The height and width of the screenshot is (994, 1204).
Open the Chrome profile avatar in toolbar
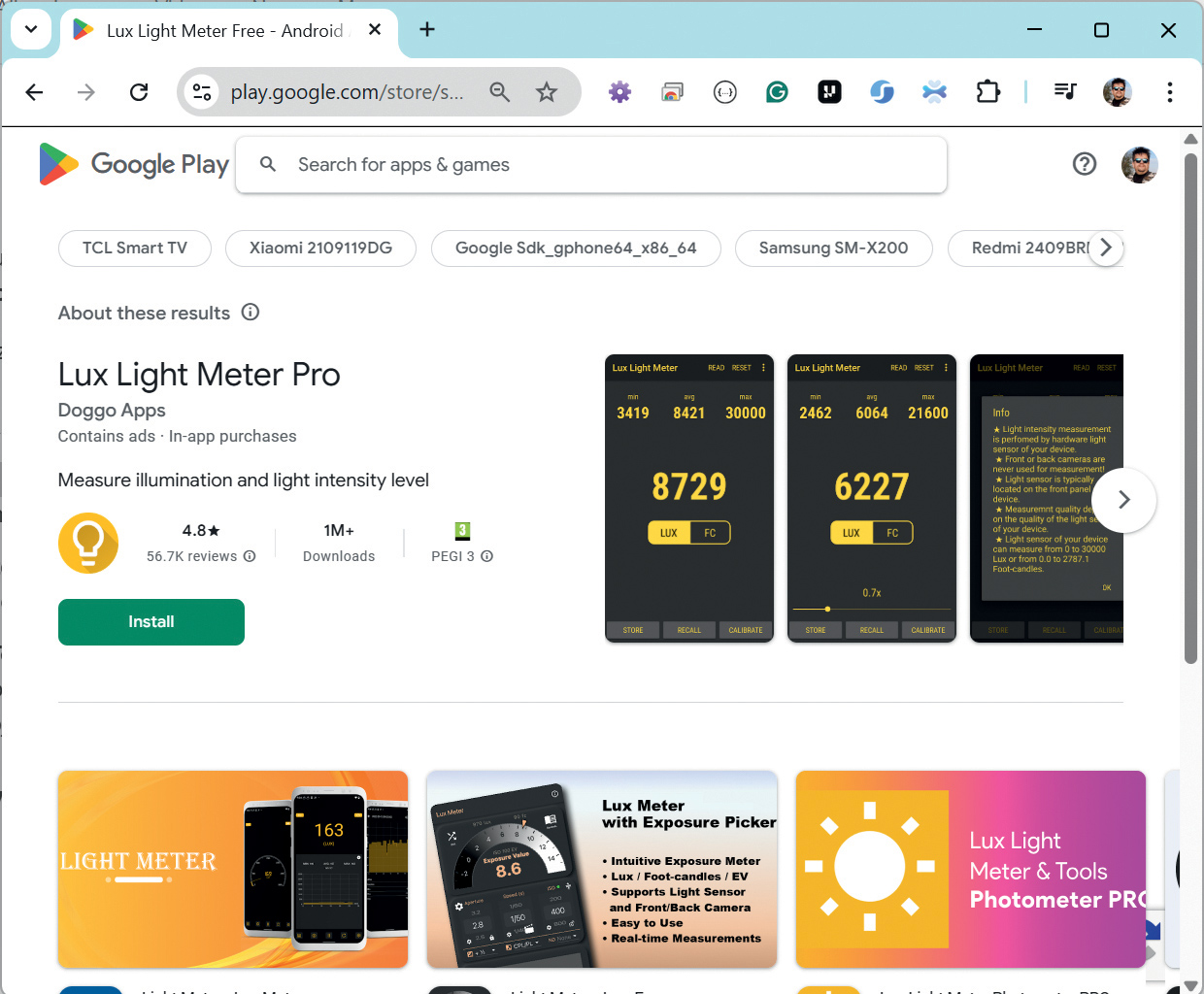coord(1118,92)
